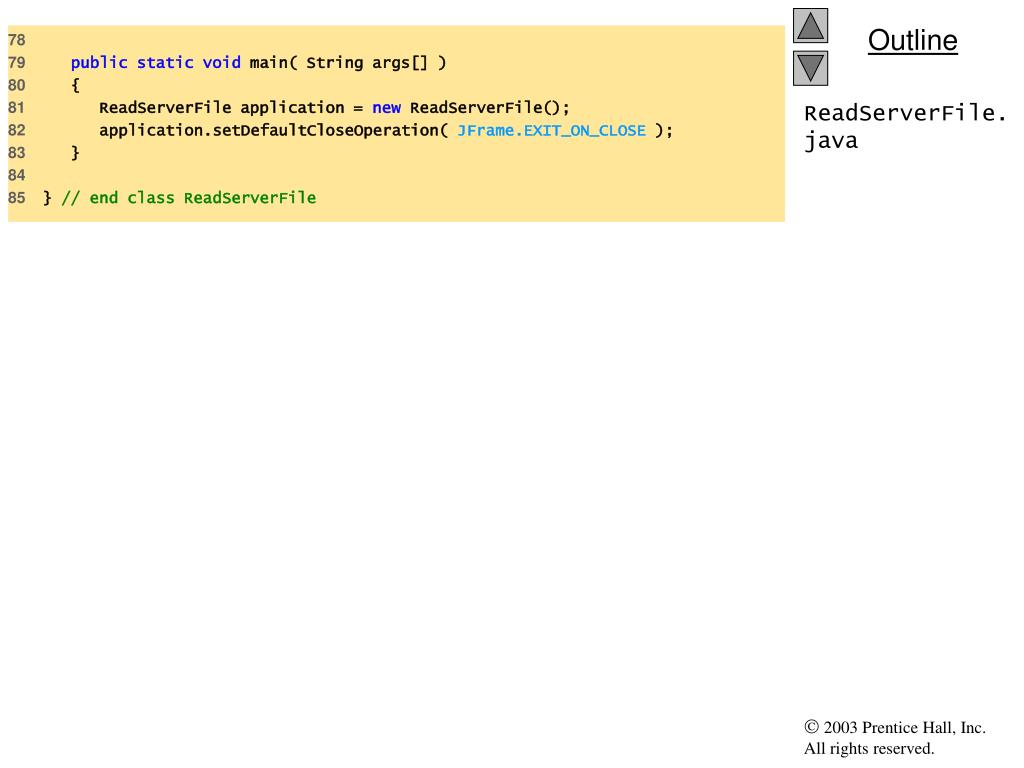Click line number 79

click(17, 63)
